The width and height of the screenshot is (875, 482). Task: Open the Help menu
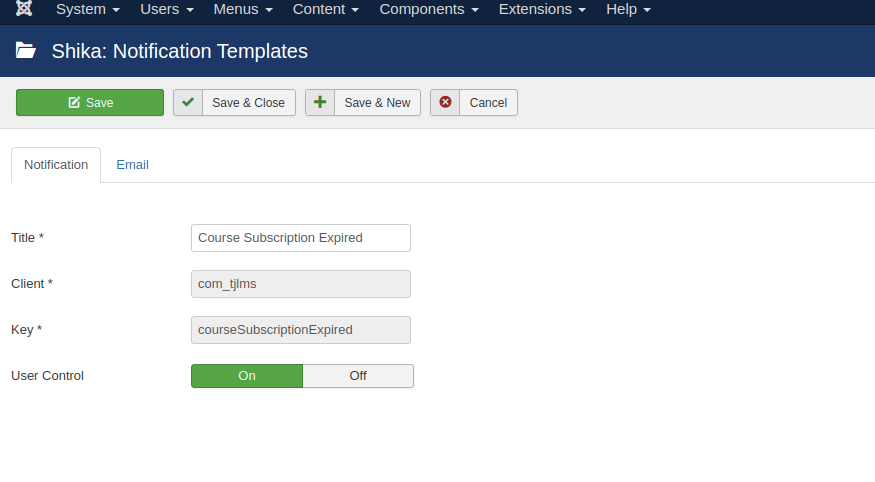click(628, 9)
